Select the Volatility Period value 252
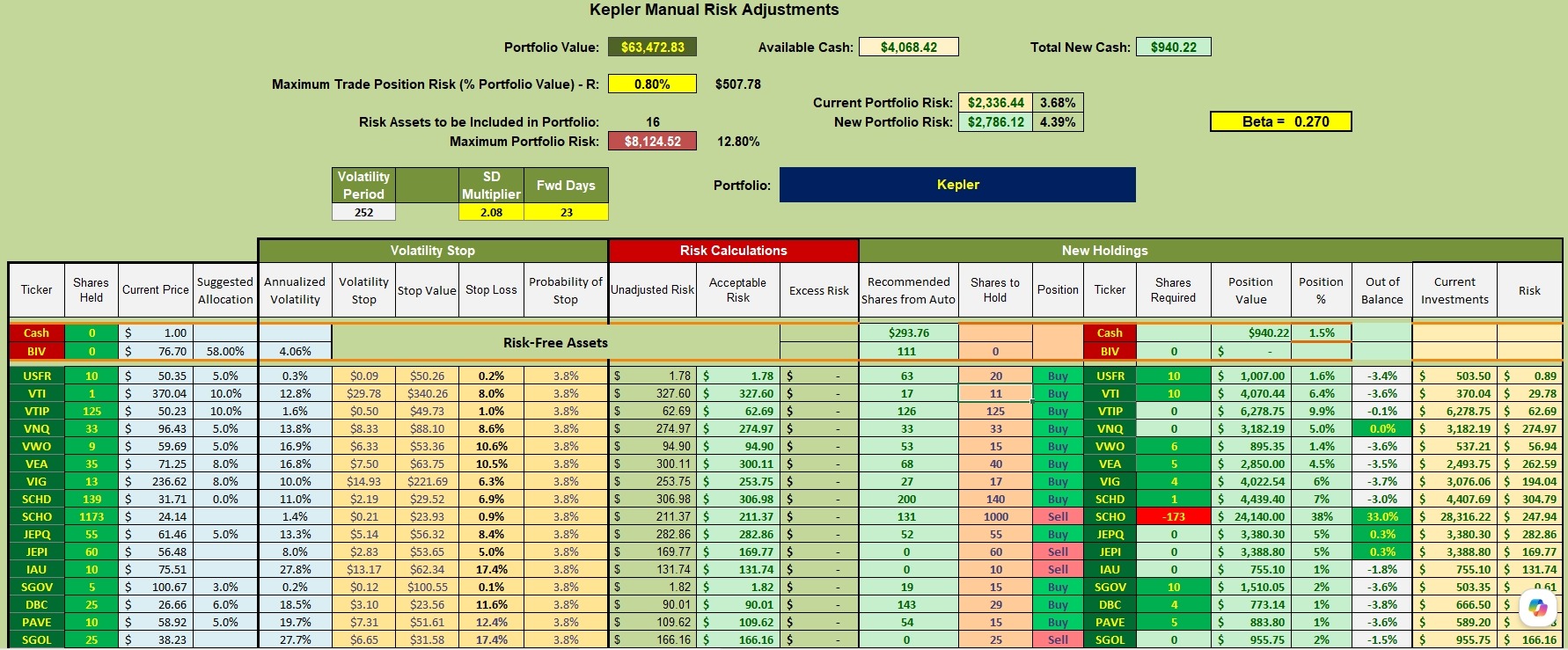This screenshot has height=650, width=1568. (363, 212)
